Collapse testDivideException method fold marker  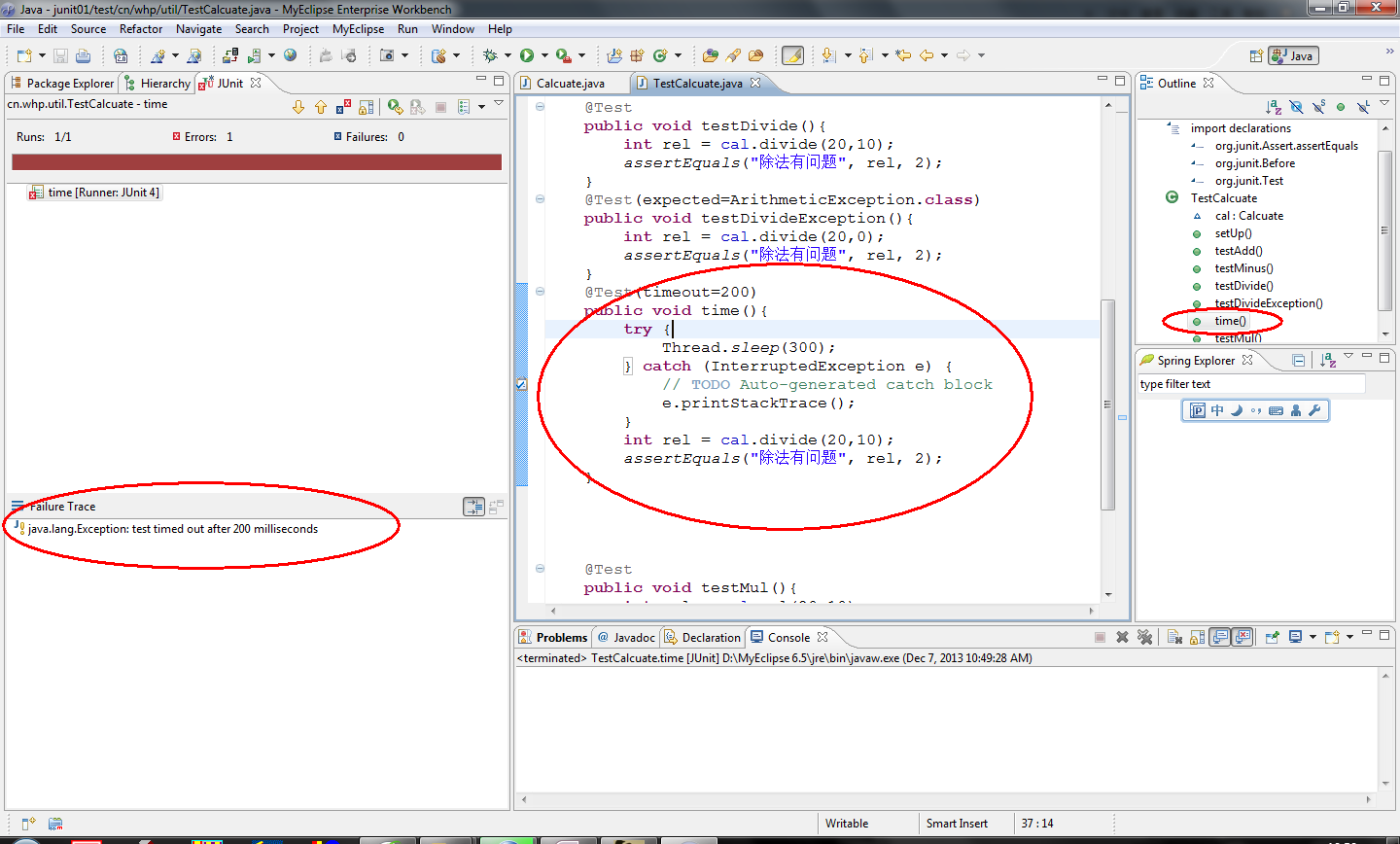tap(540, 199)
